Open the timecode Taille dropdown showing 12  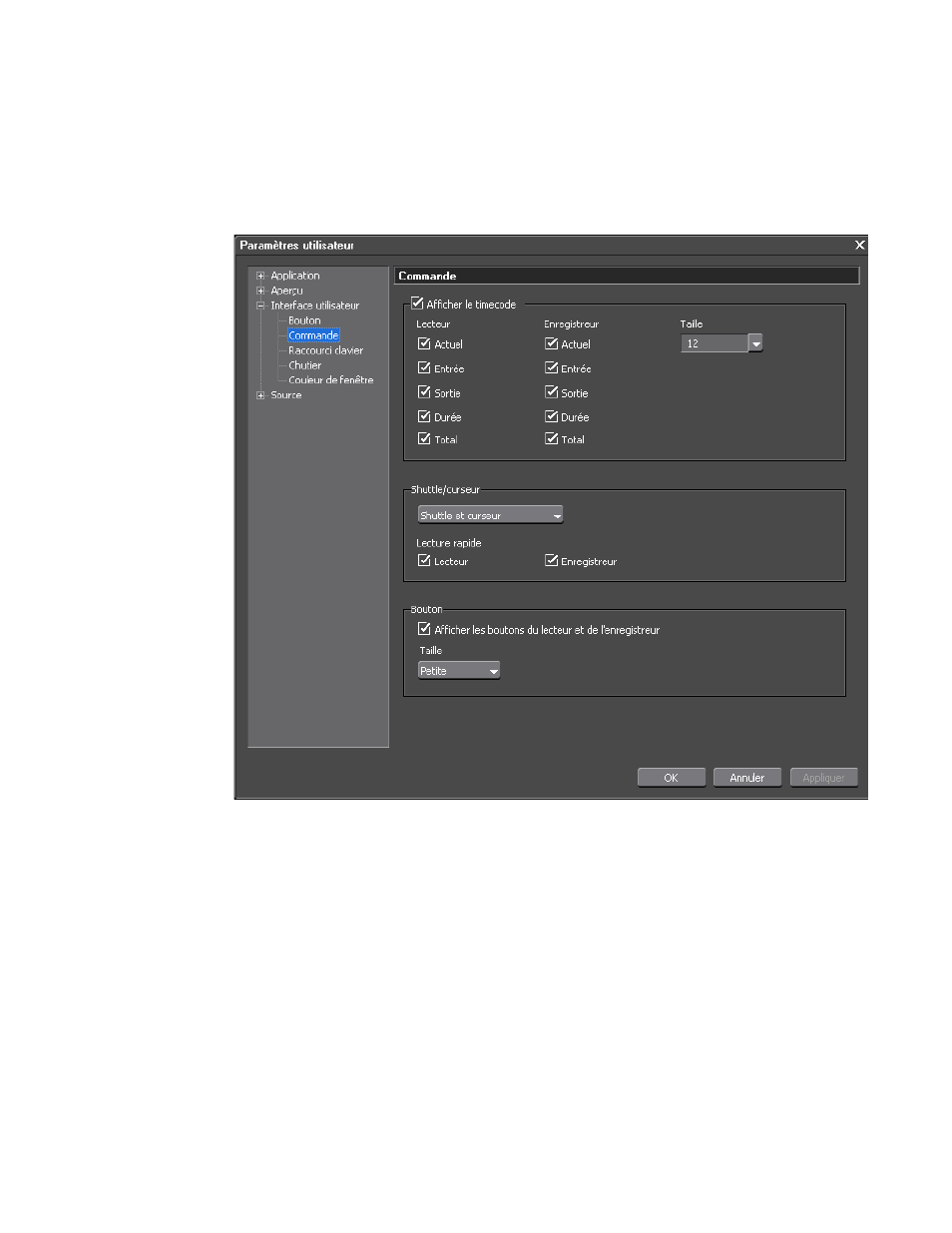[x=721, y=343]
